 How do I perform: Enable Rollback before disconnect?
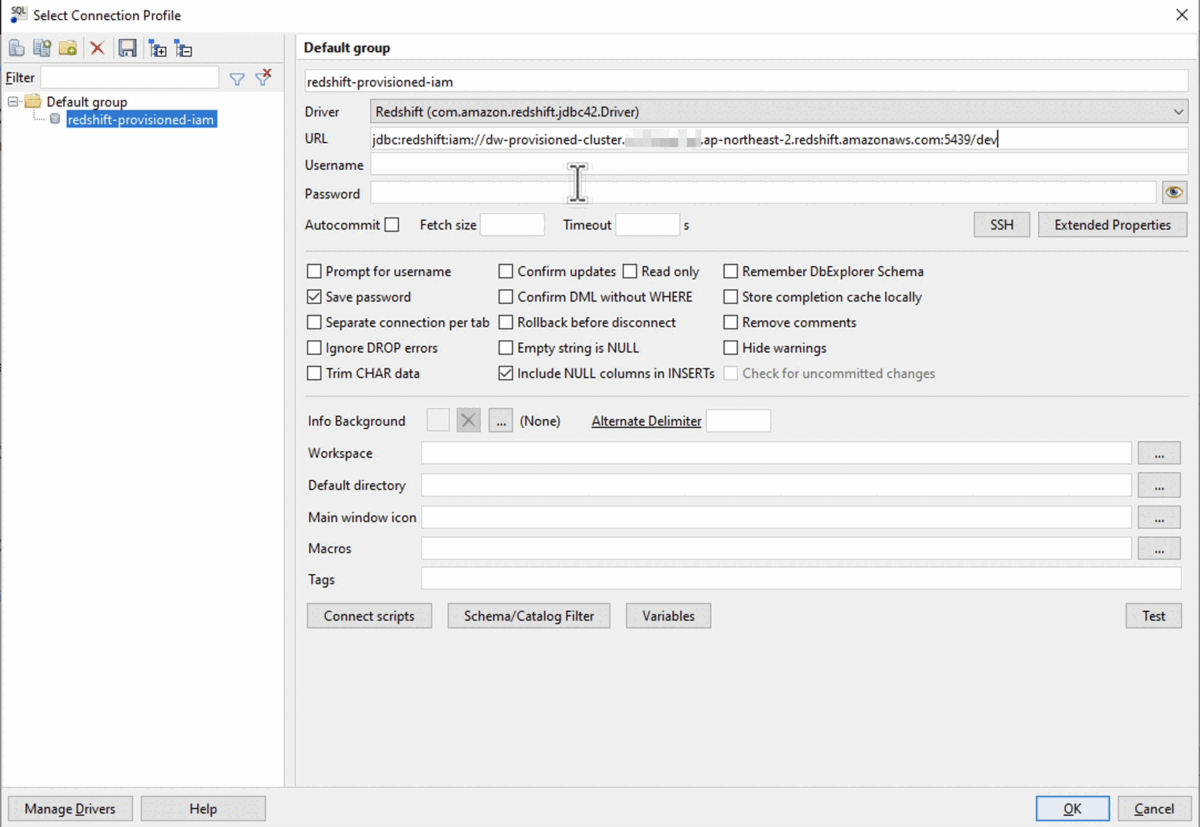tap(506, 322)
